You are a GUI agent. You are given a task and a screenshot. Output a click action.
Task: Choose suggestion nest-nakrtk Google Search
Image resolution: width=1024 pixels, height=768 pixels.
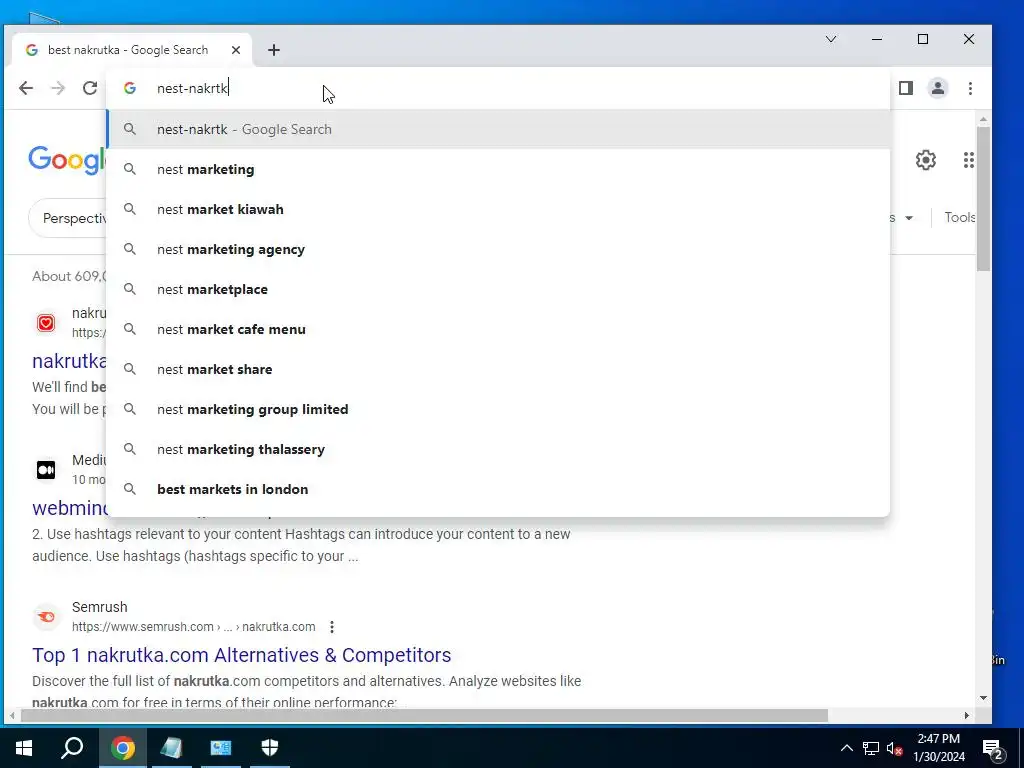coord(498,129)
